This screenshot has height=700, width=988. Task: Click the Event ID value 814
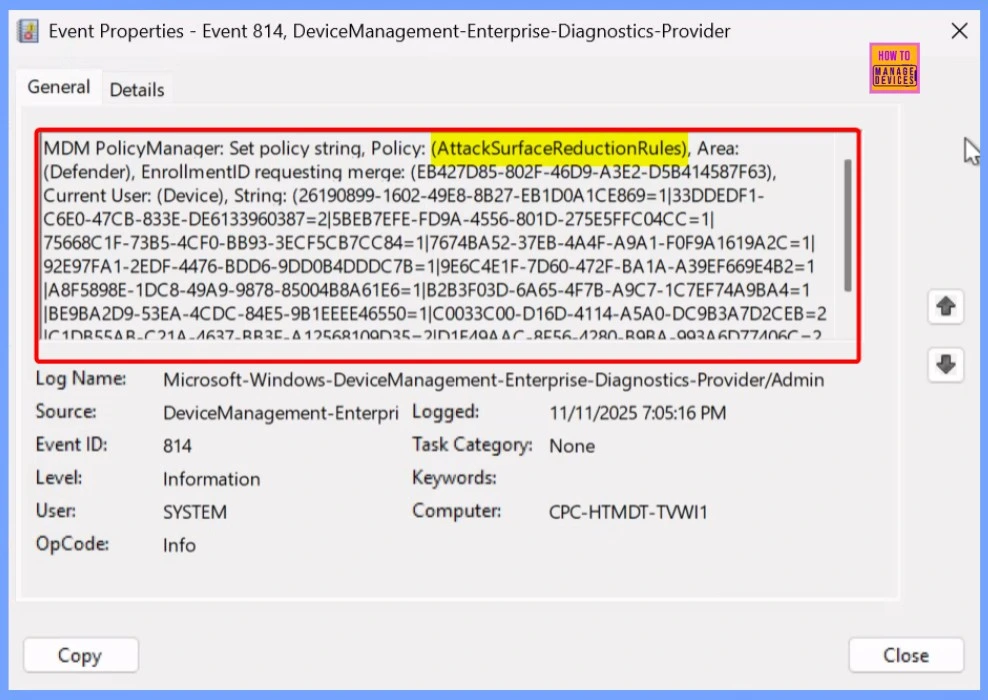pyautogui.click(x=175, y=445)
